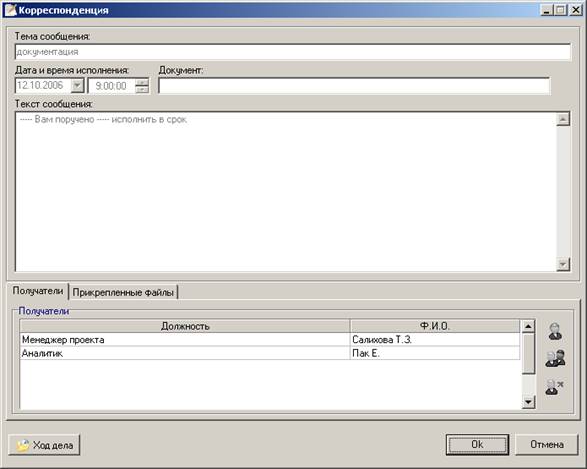Add a single recipient using person icon
Screen dimensions: 587x469
555,331
